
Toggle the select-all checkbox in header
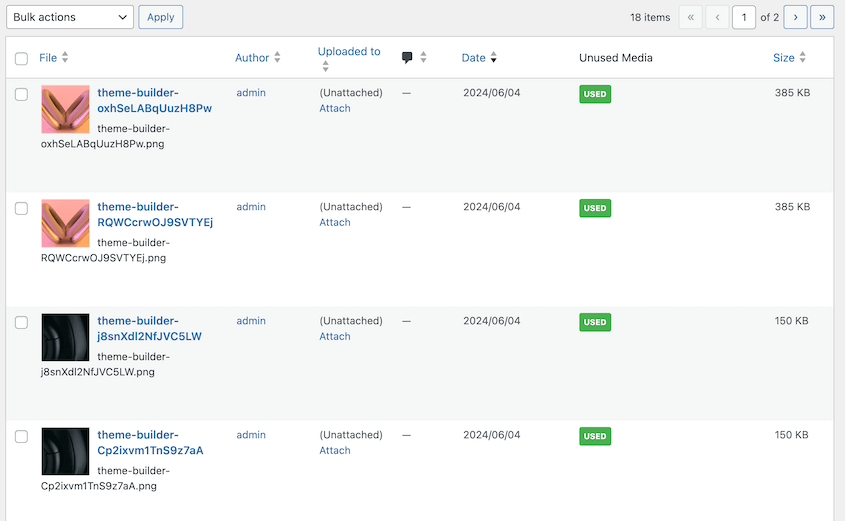pyautogui.click(x=21, y=59)
